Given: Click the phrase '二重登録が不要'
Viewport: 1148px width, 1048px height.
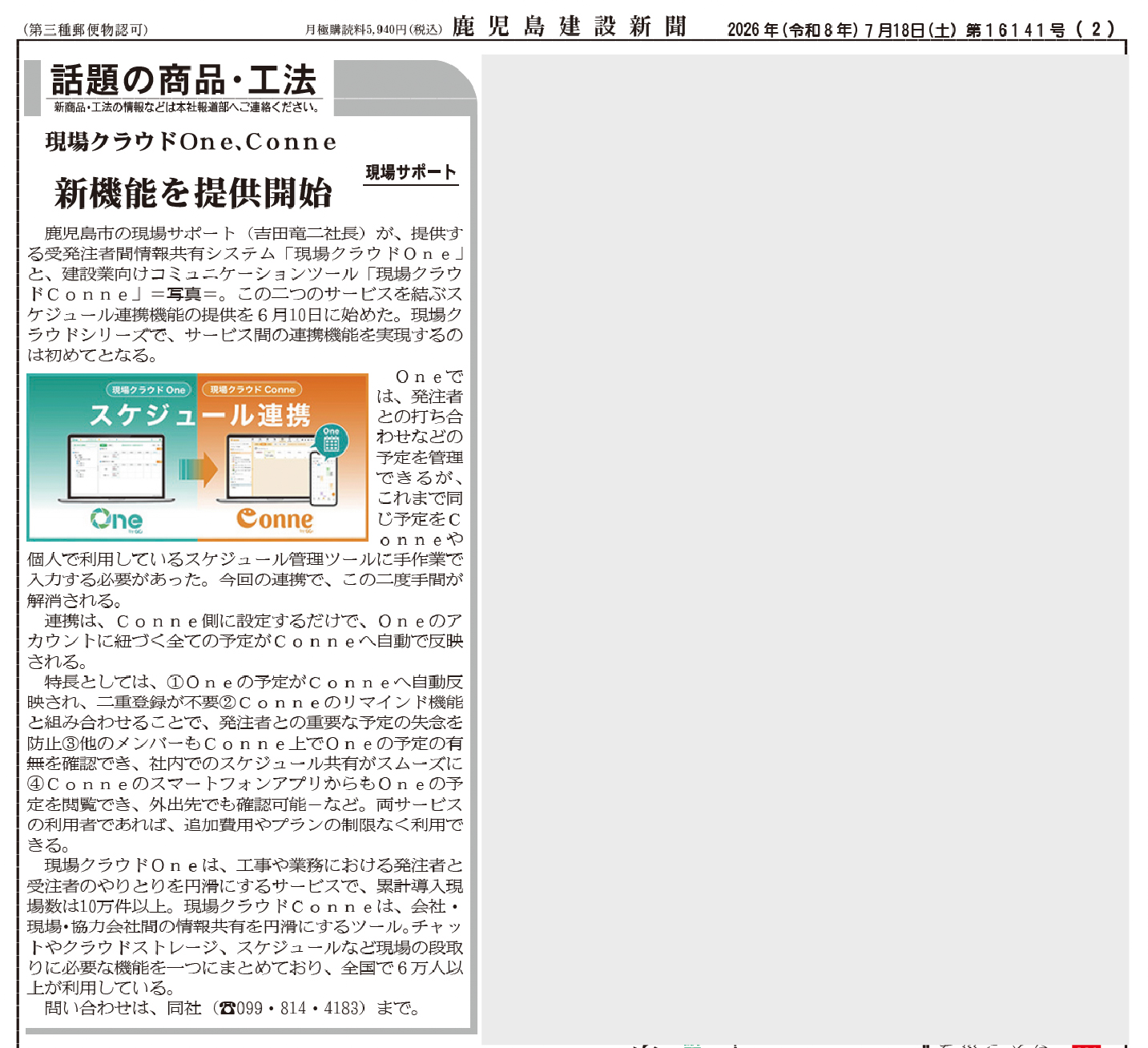Looking at the screenshot, I should pos(158,702).
